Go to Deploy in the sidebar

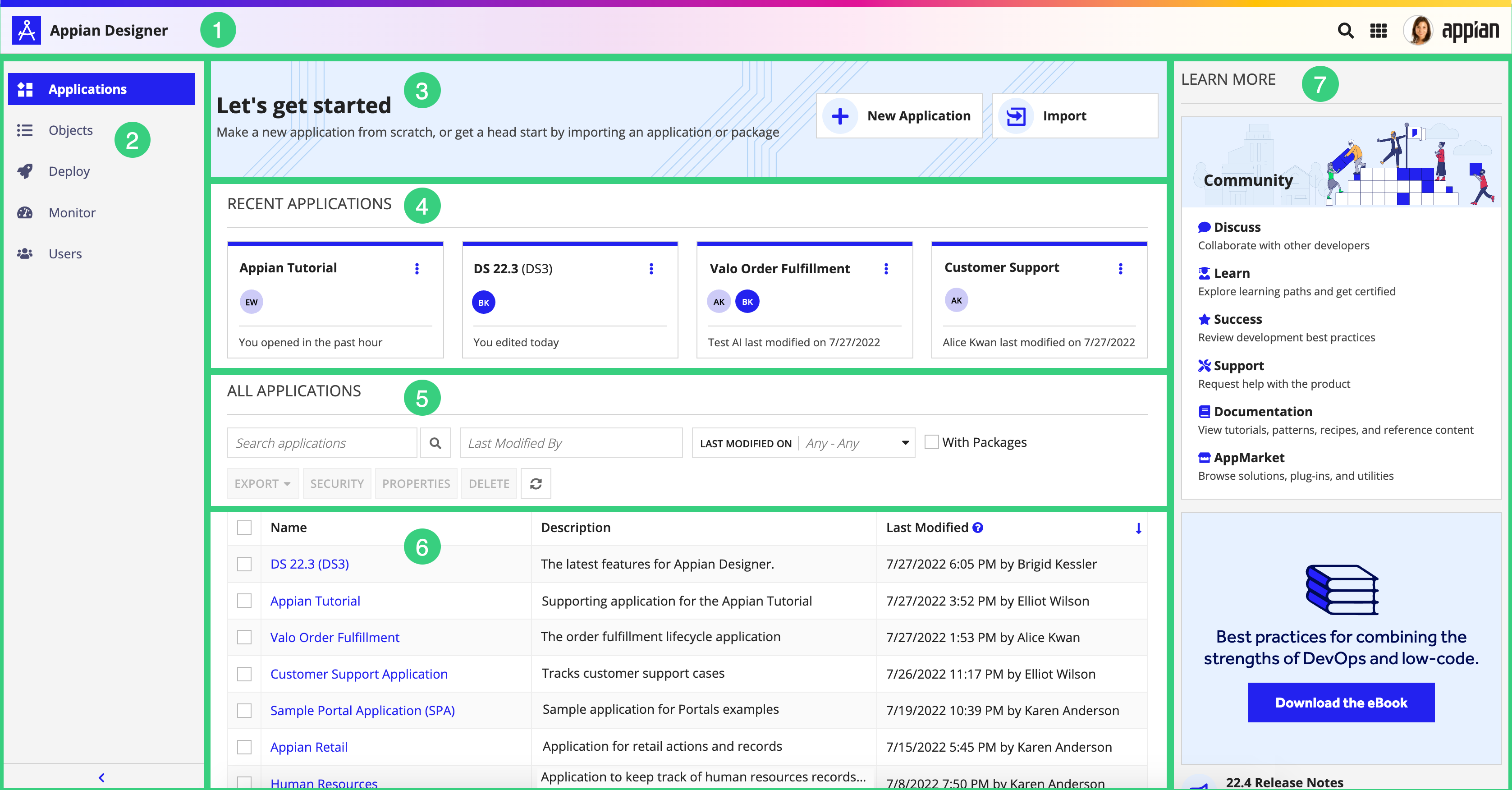click(101, 171)
